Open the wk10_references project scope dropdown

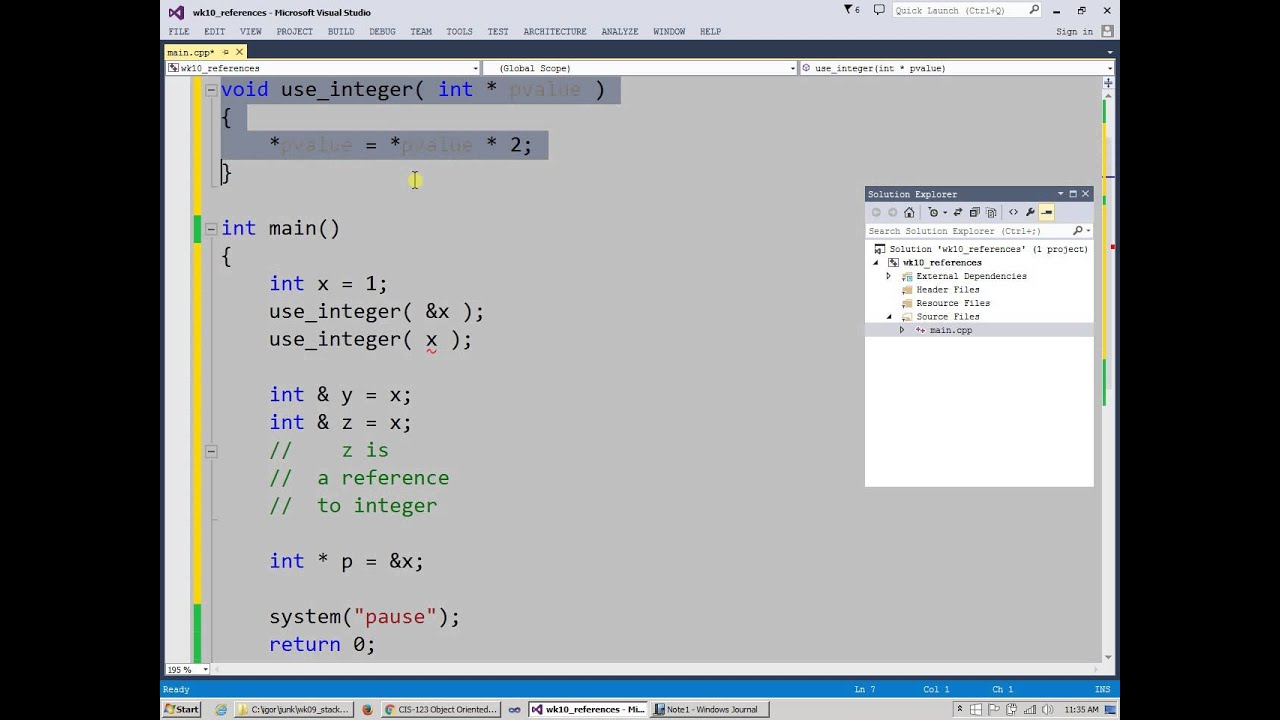click(x=322, y=68)
